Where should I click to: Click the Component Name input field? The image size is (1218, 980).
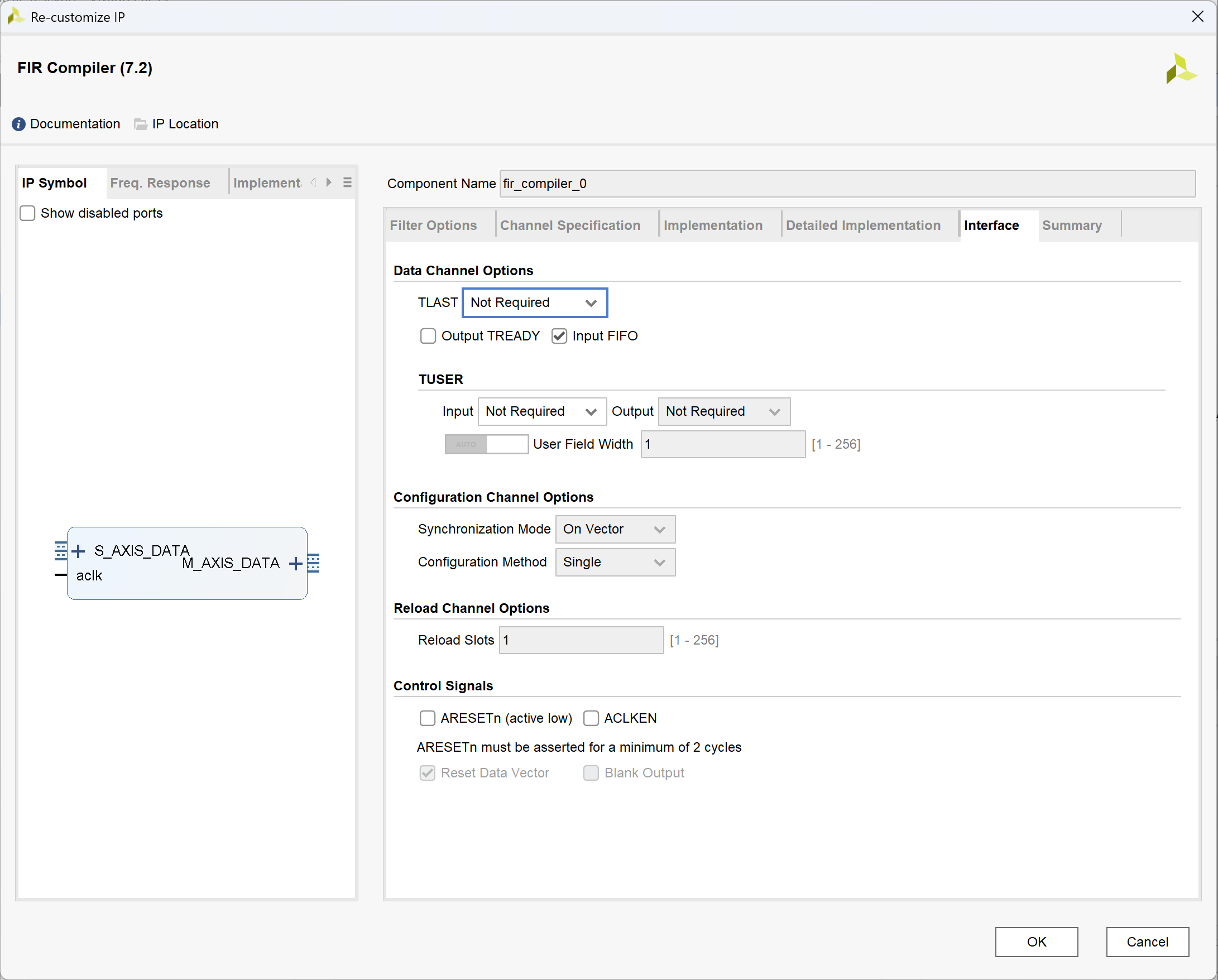tap(846, 184)
